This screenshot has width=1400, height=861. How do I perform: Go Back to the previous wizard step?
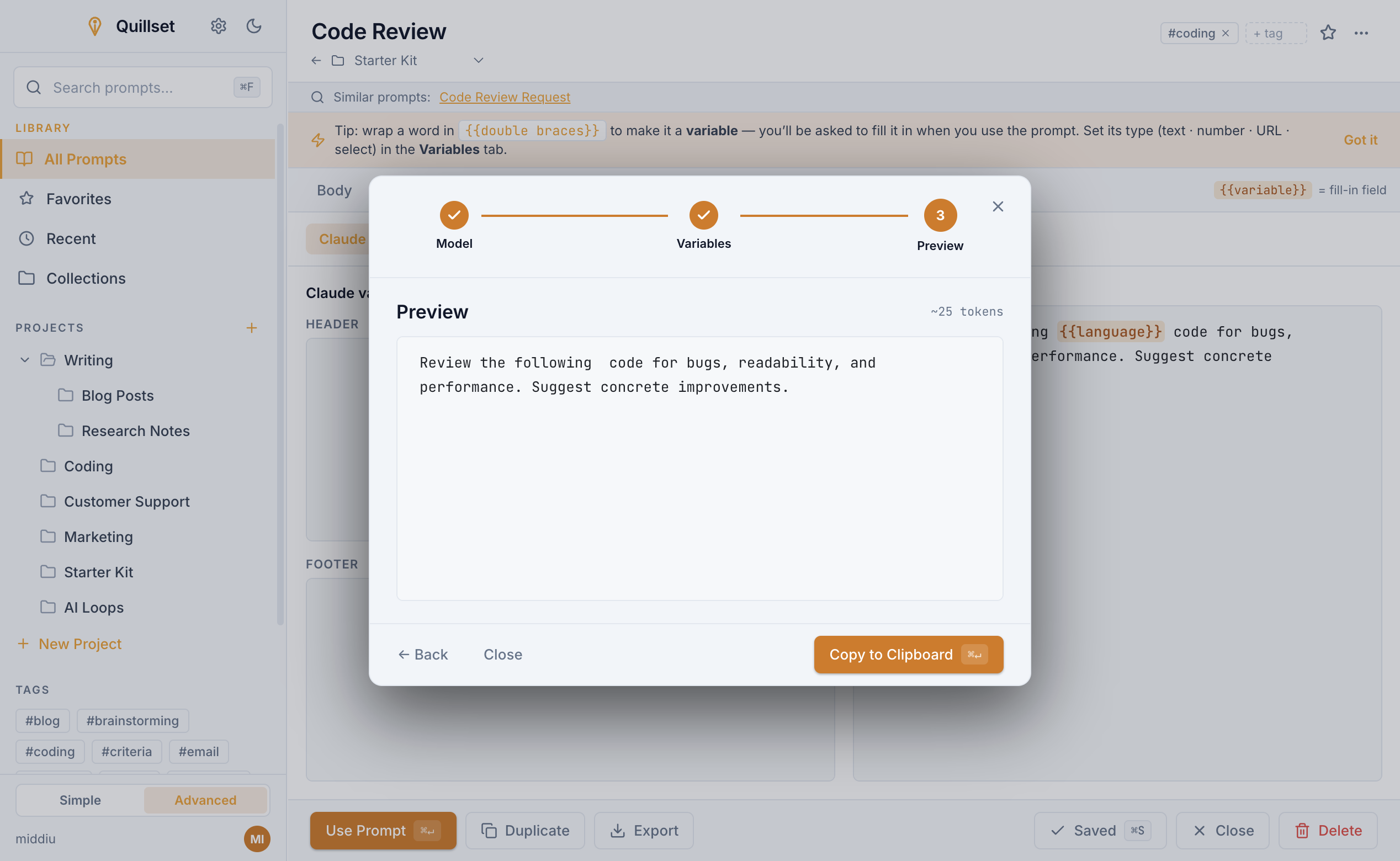click(423, 654)
